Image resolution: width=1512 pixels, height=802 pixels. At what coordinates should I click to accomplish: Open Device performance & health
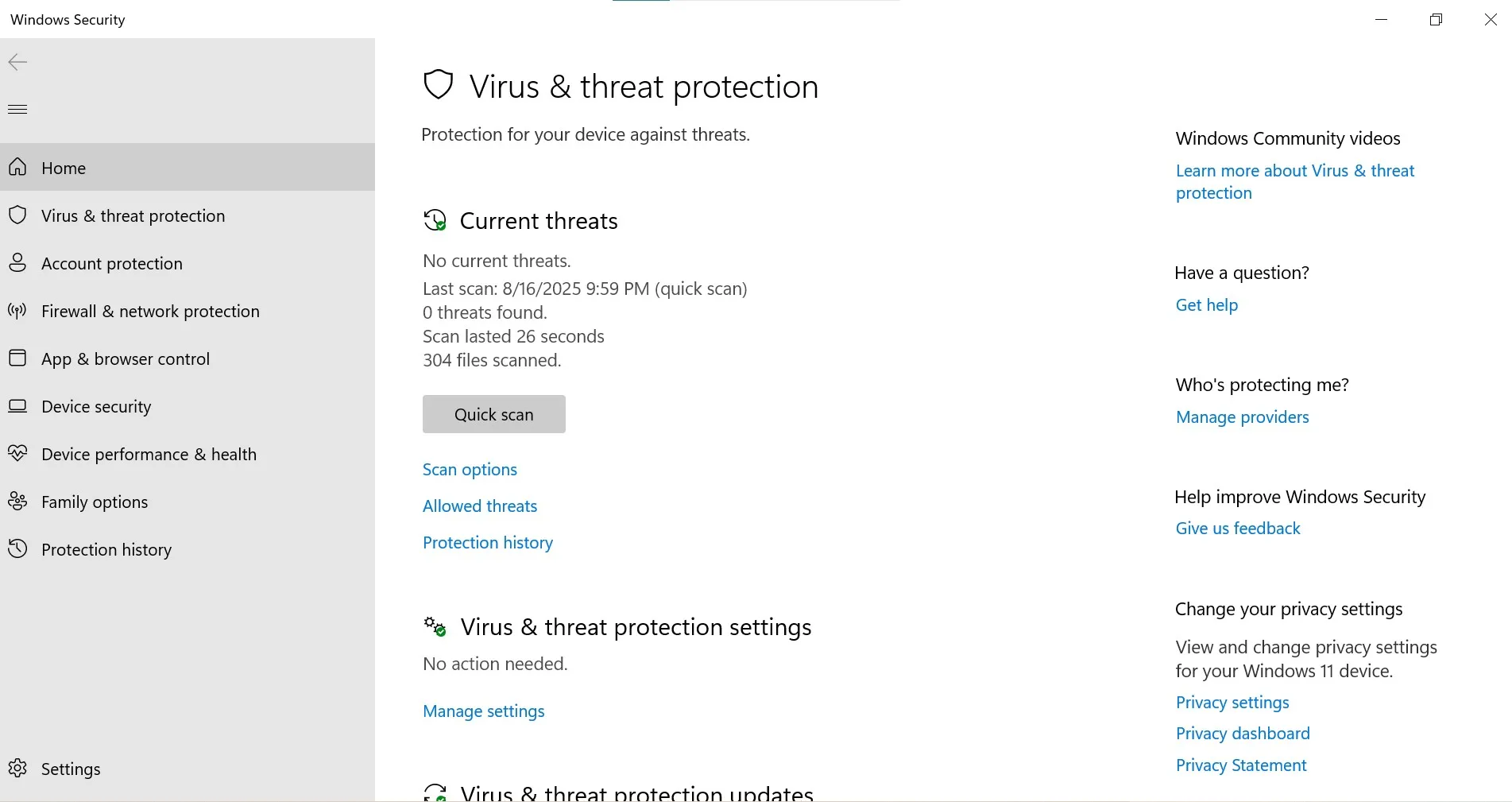[149, 454]
